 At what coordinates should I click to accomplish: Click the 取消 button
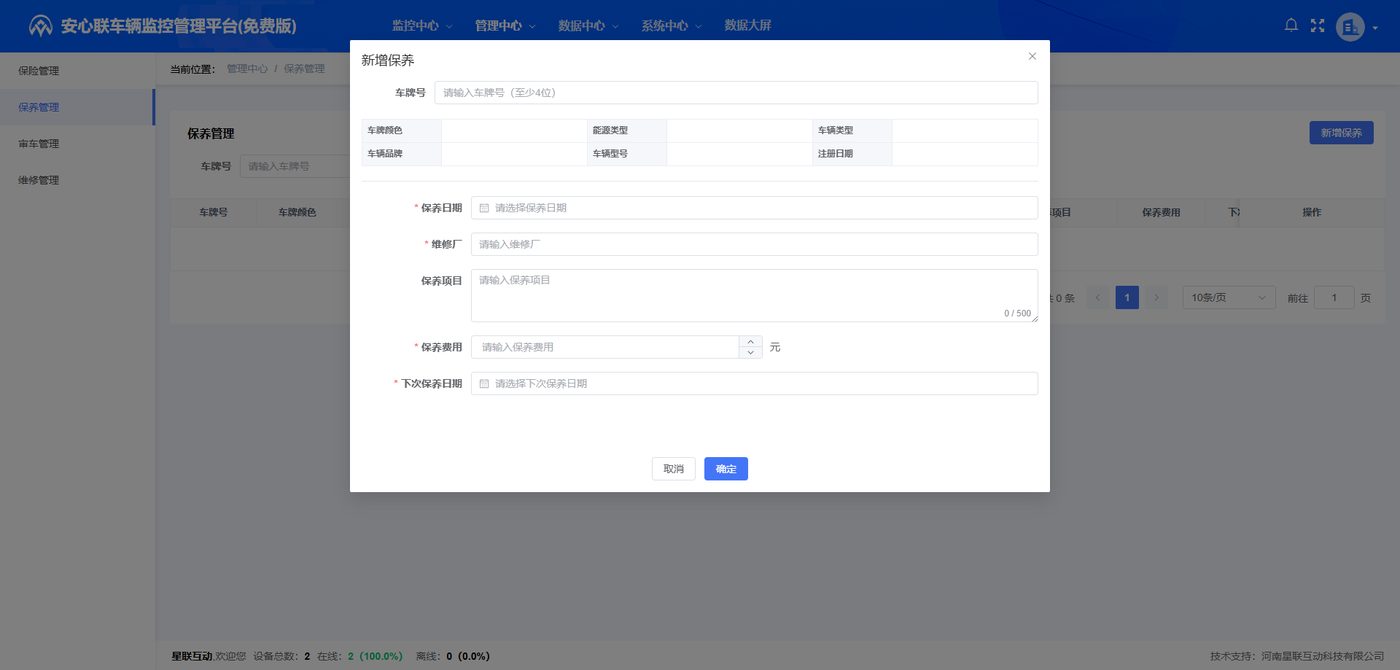pos(673,469)
